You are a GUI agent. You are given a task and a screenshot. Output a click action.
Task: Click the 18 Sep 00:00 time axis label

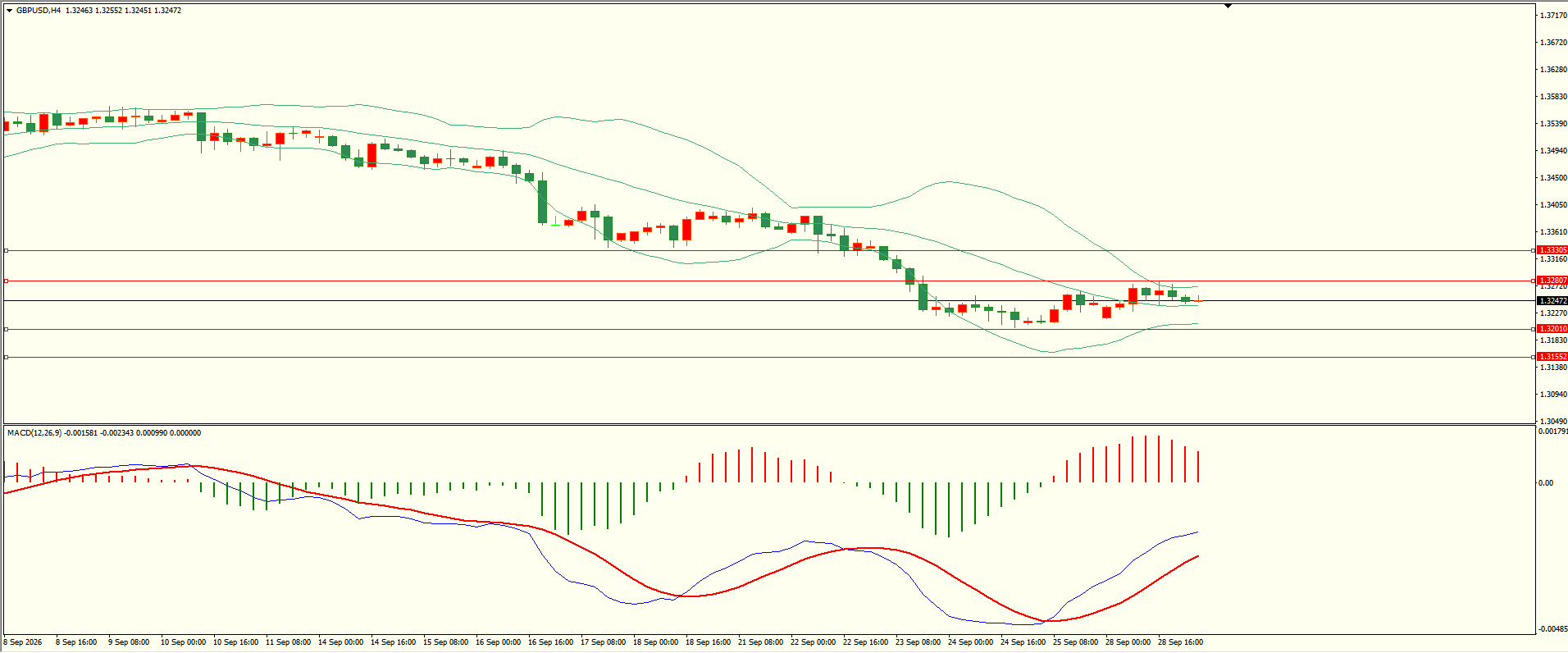pyautogui.click(x=655, y=642)
